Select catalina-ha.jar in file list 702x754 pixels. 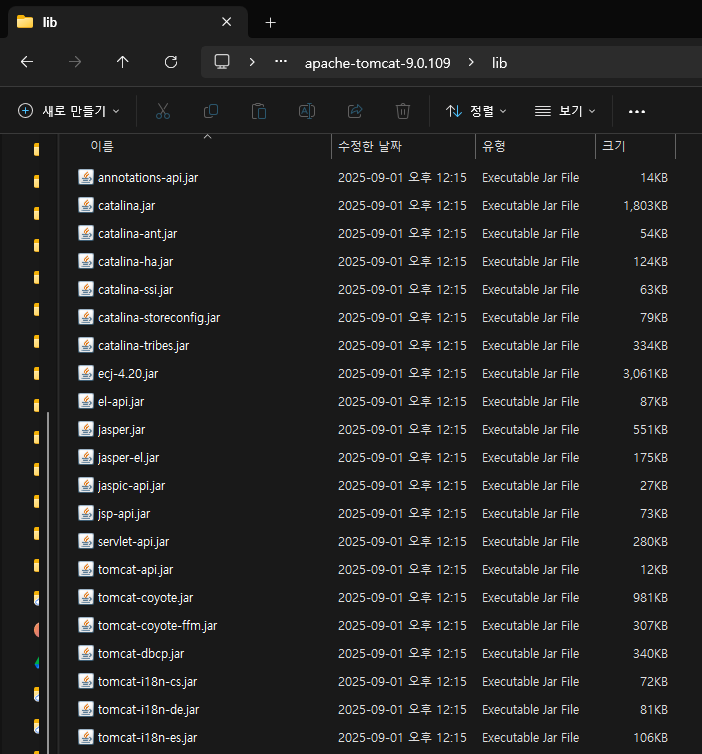pos(136,262)
